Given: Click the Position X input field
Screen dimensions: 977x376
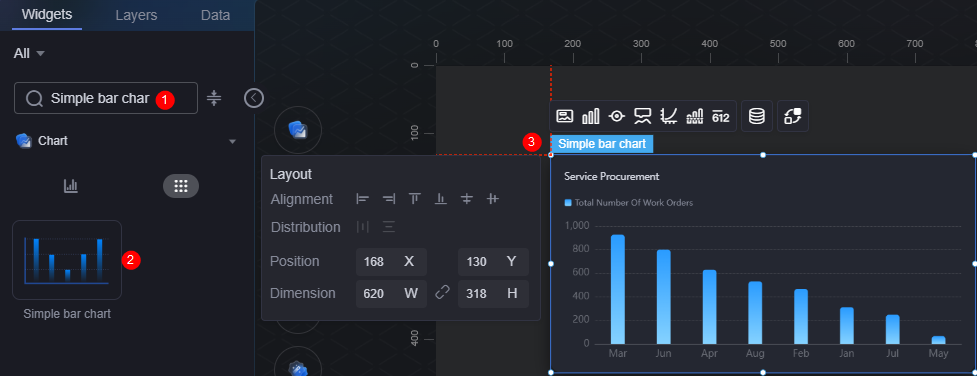Looking at the screenshot, I should coord(391,261).
